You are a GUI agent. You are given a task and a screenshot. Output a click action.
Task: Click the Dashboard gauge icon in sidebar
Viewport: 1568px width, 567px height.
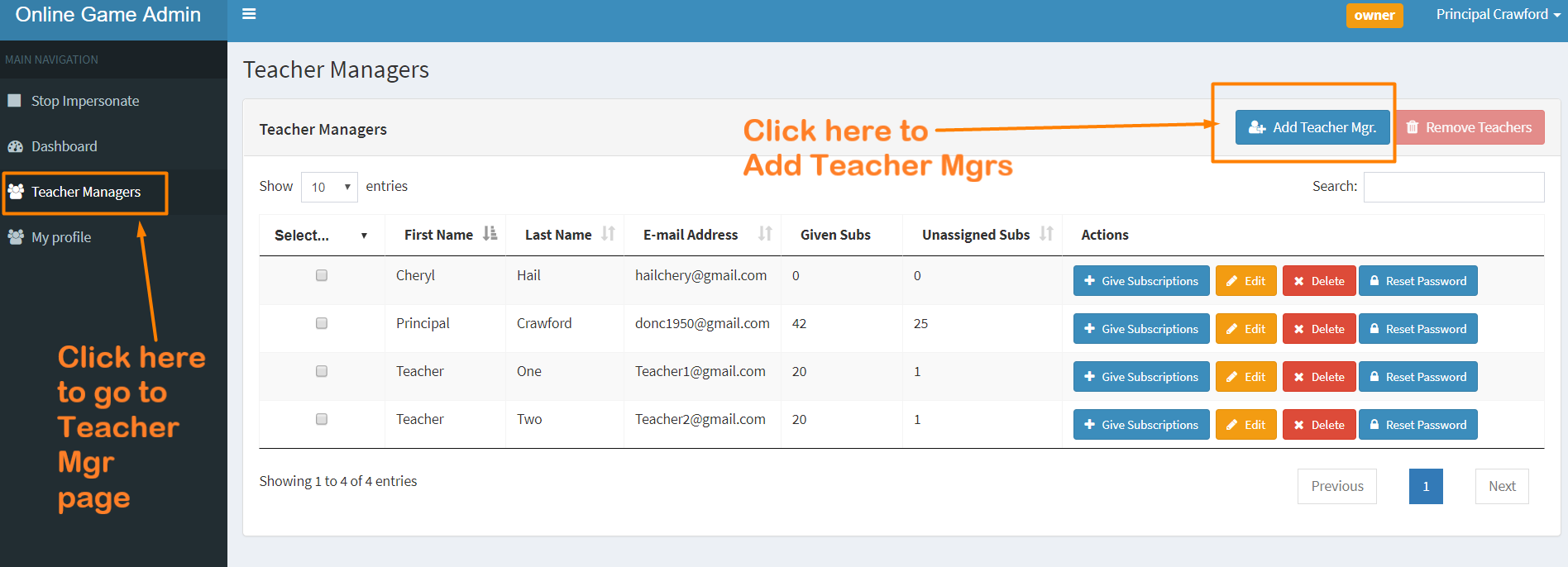point(15,146)
